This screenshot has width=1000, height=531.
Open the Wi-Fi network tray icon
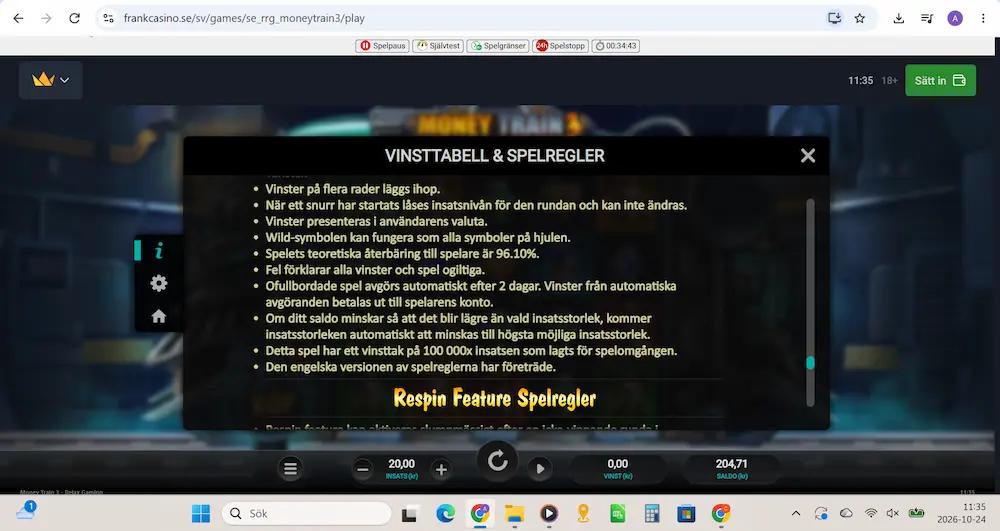tap(871, 513)
